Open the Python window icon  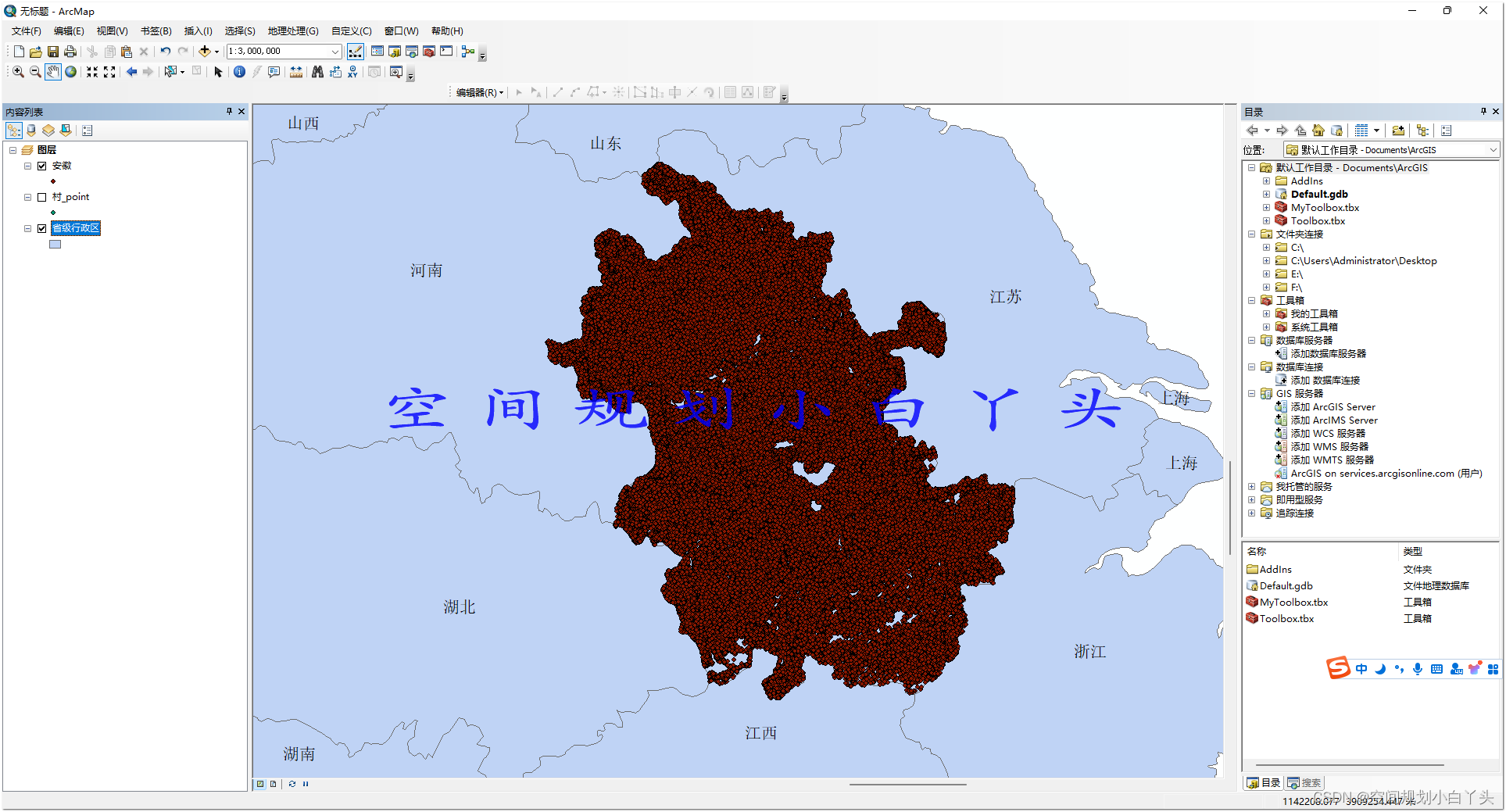pyautogui.click(x=446, y=52)
